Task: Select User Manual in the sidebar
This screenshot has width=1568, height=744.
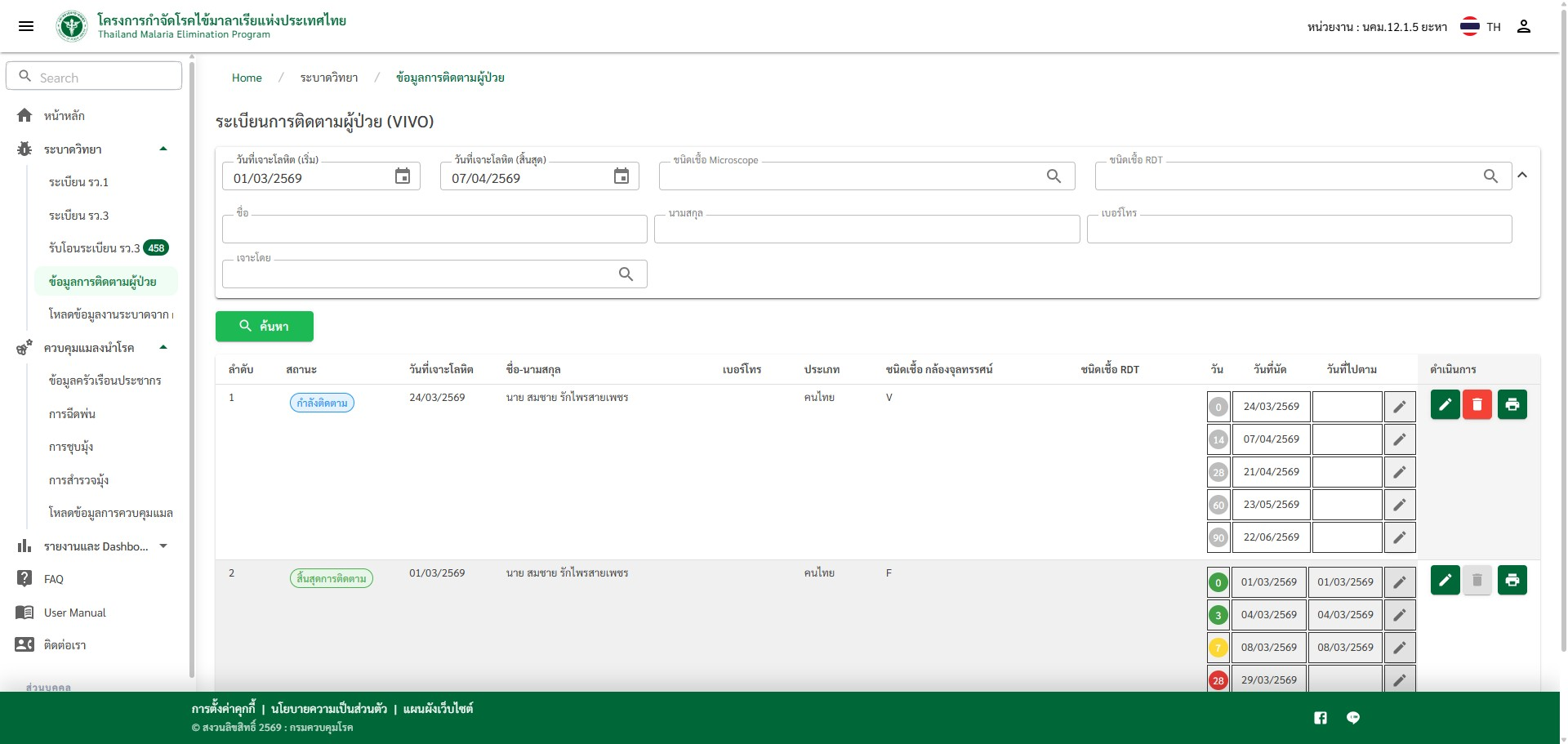Action: [x=74, y=613]
